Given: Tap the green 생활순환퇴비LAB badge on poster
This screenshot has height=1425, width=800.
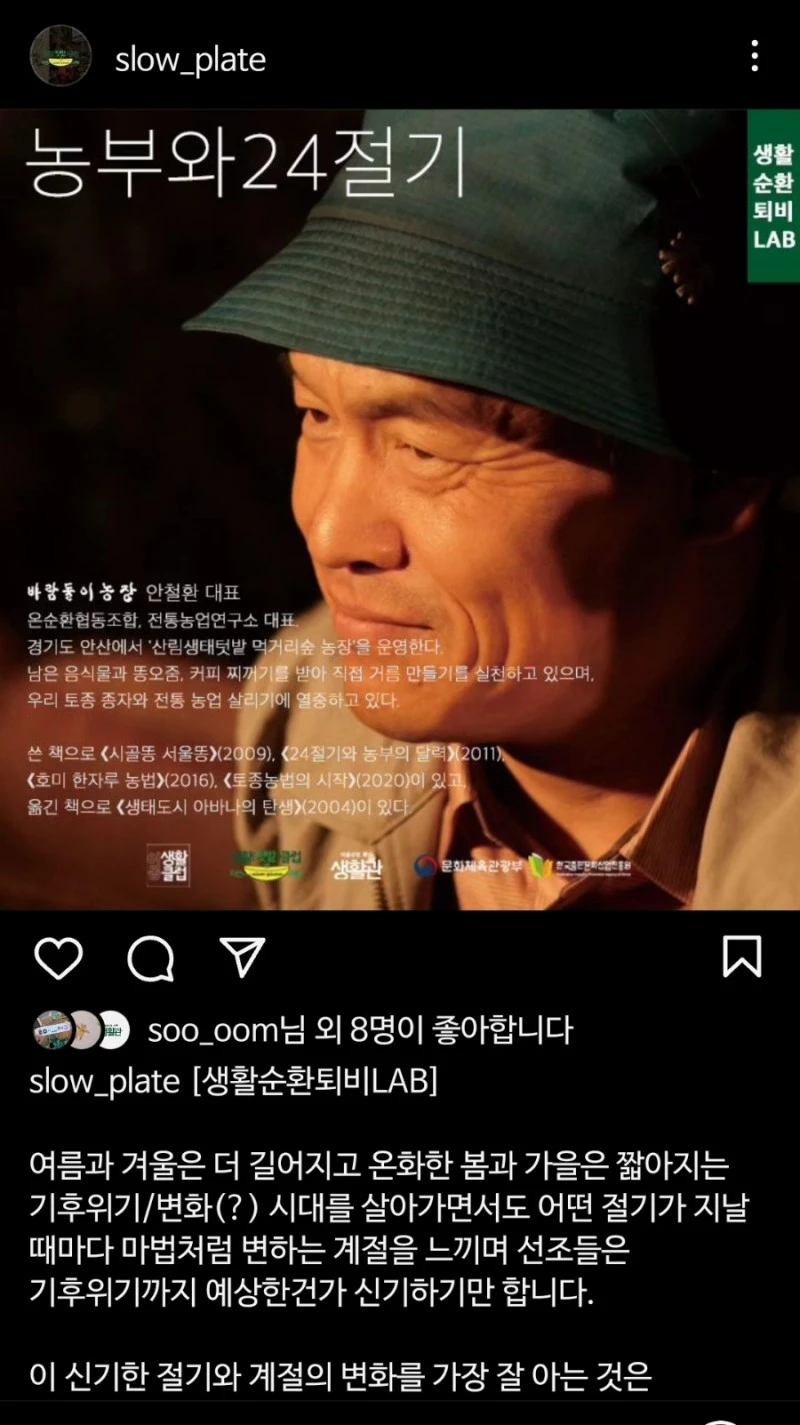Looking at the screenshot, I should pos(774,195).
